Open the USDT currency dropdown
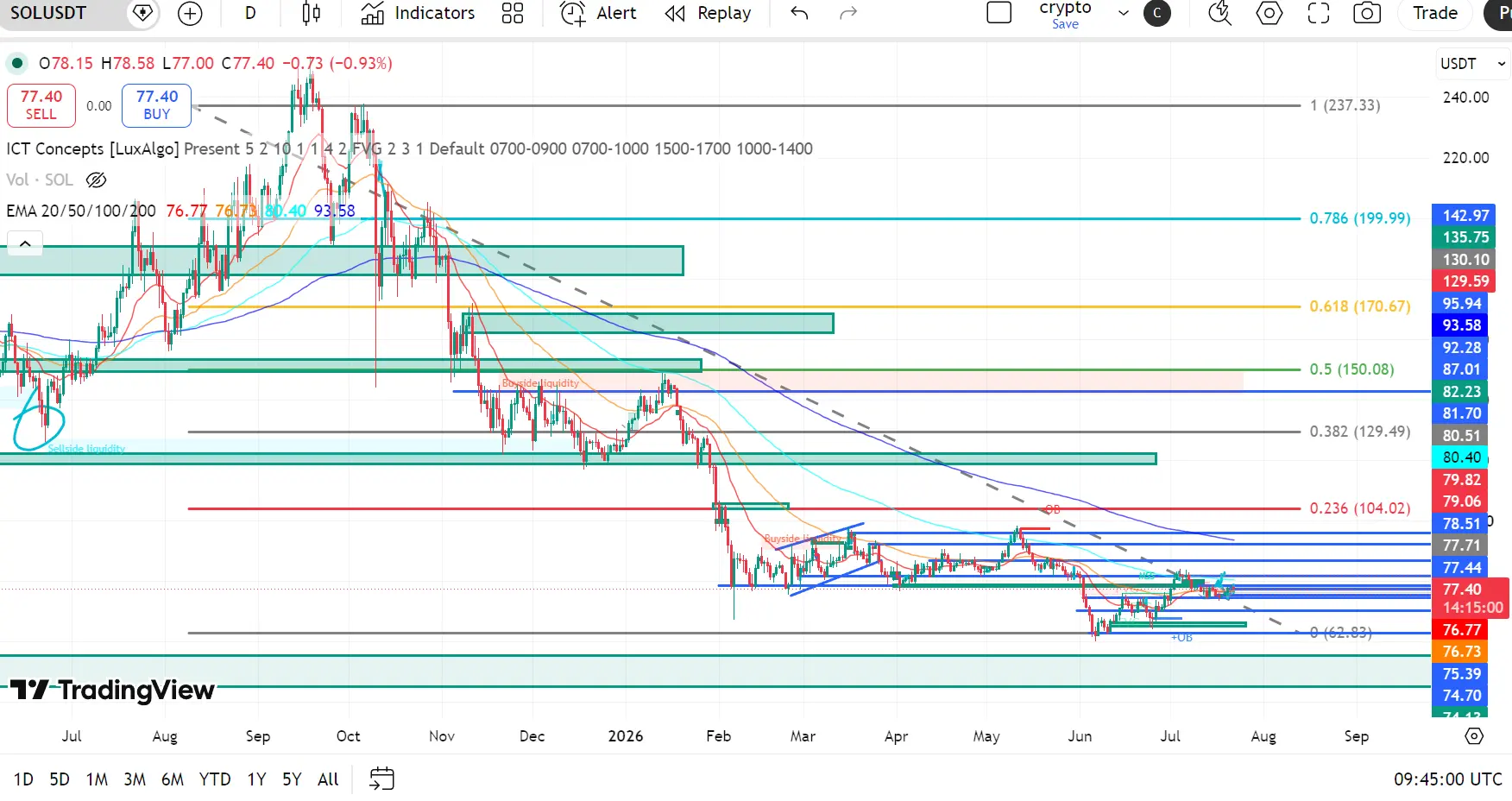The width and height of the screenshot is (1512, 801). tap(1471, 64)
